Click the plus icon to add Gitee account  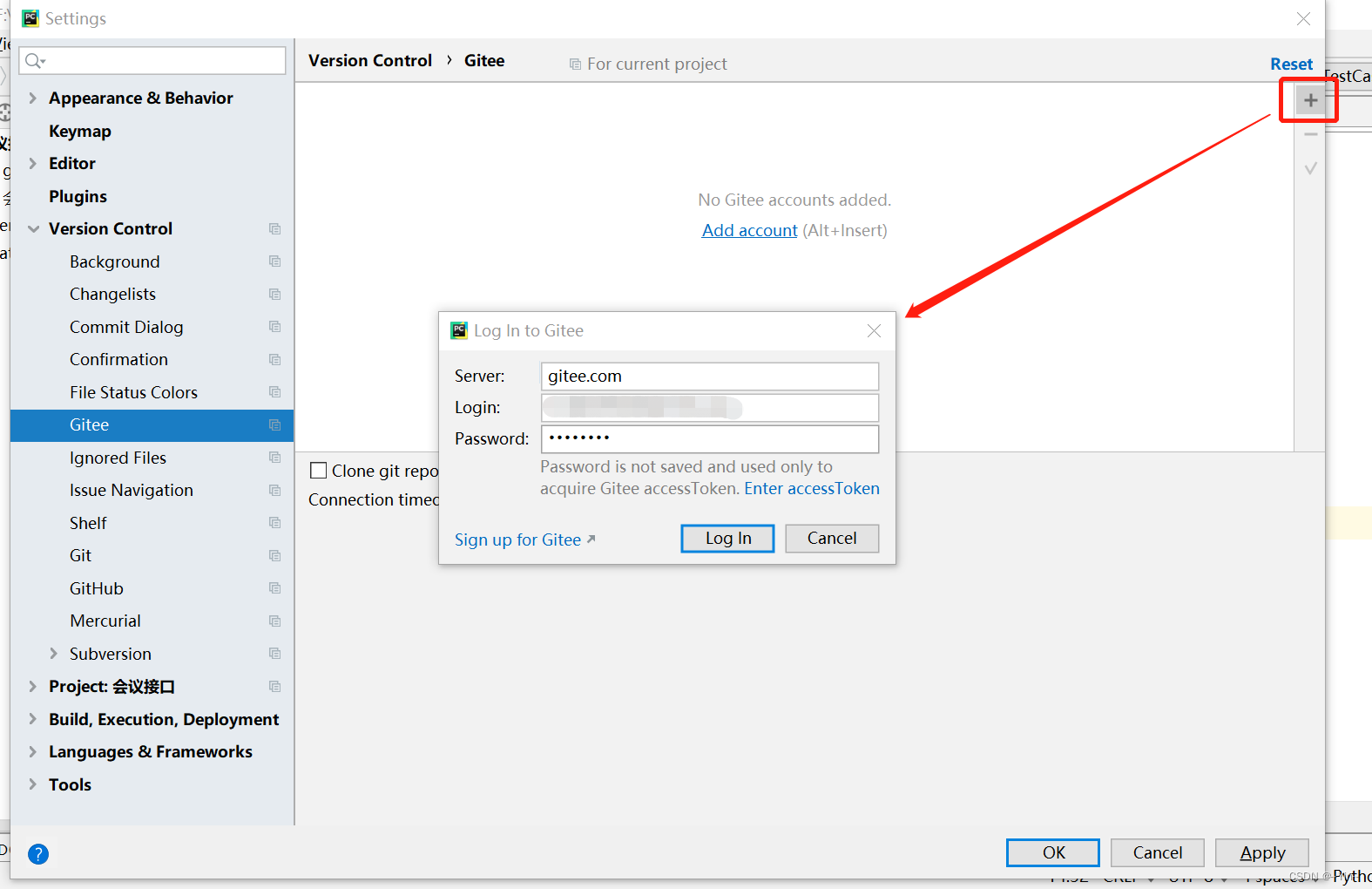click(1310, 100)
